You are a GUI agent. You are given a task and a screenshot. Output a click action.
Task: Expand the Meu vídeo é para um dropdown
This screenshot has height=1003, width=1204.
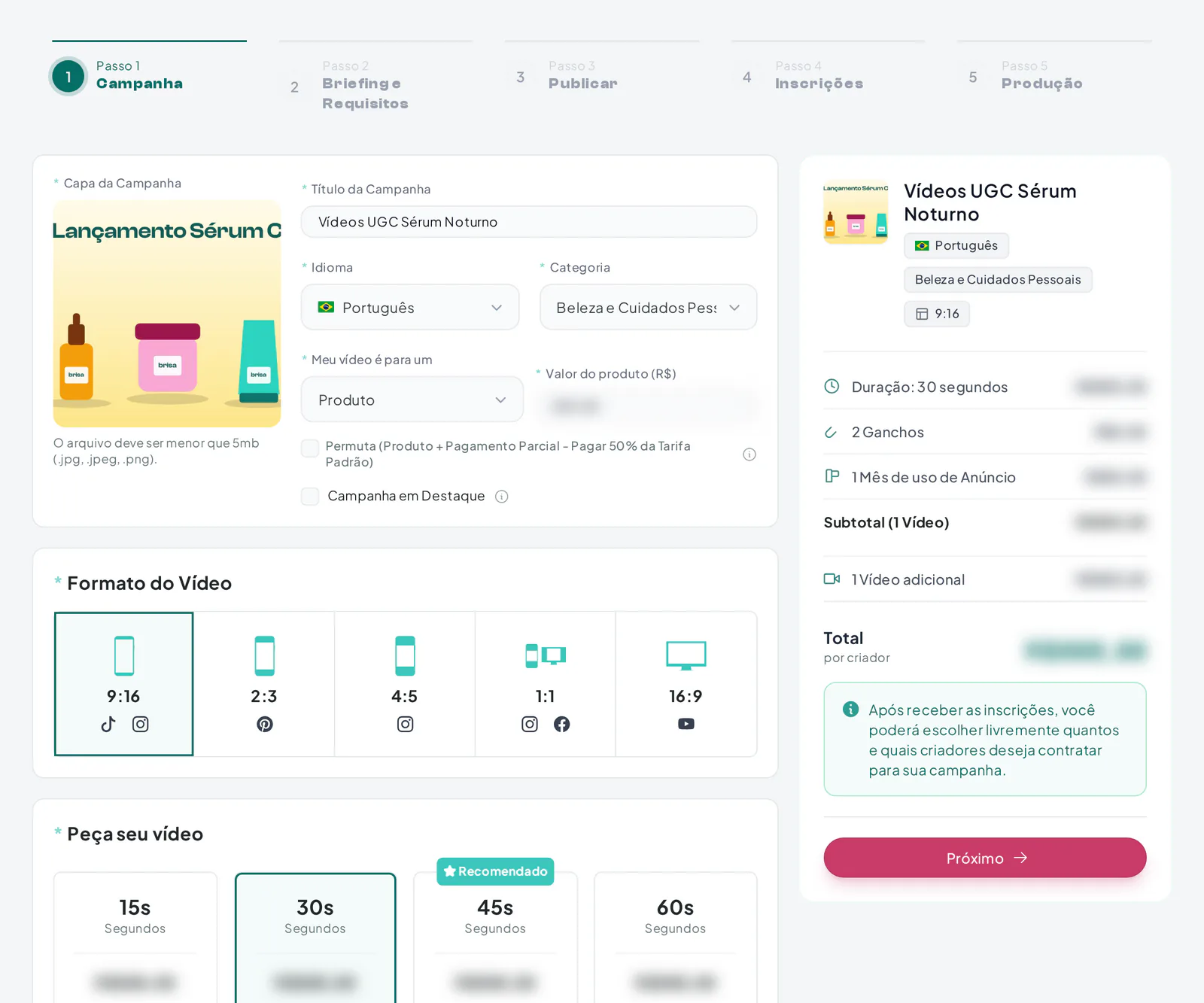click(x=412, y=400)
